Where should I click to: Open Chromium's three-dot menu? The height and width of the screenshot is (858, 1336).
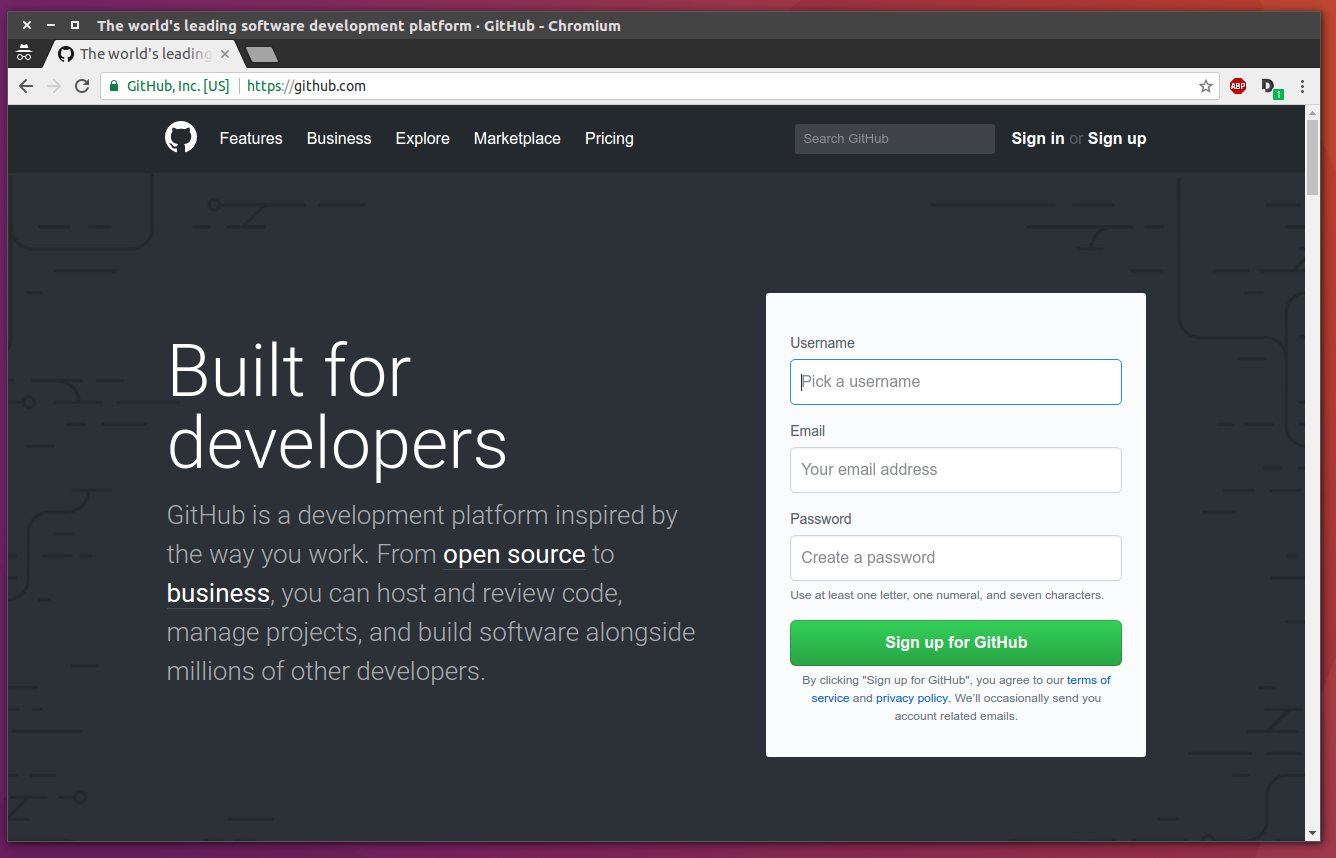pyautogui.click(x=1302, y=86)
